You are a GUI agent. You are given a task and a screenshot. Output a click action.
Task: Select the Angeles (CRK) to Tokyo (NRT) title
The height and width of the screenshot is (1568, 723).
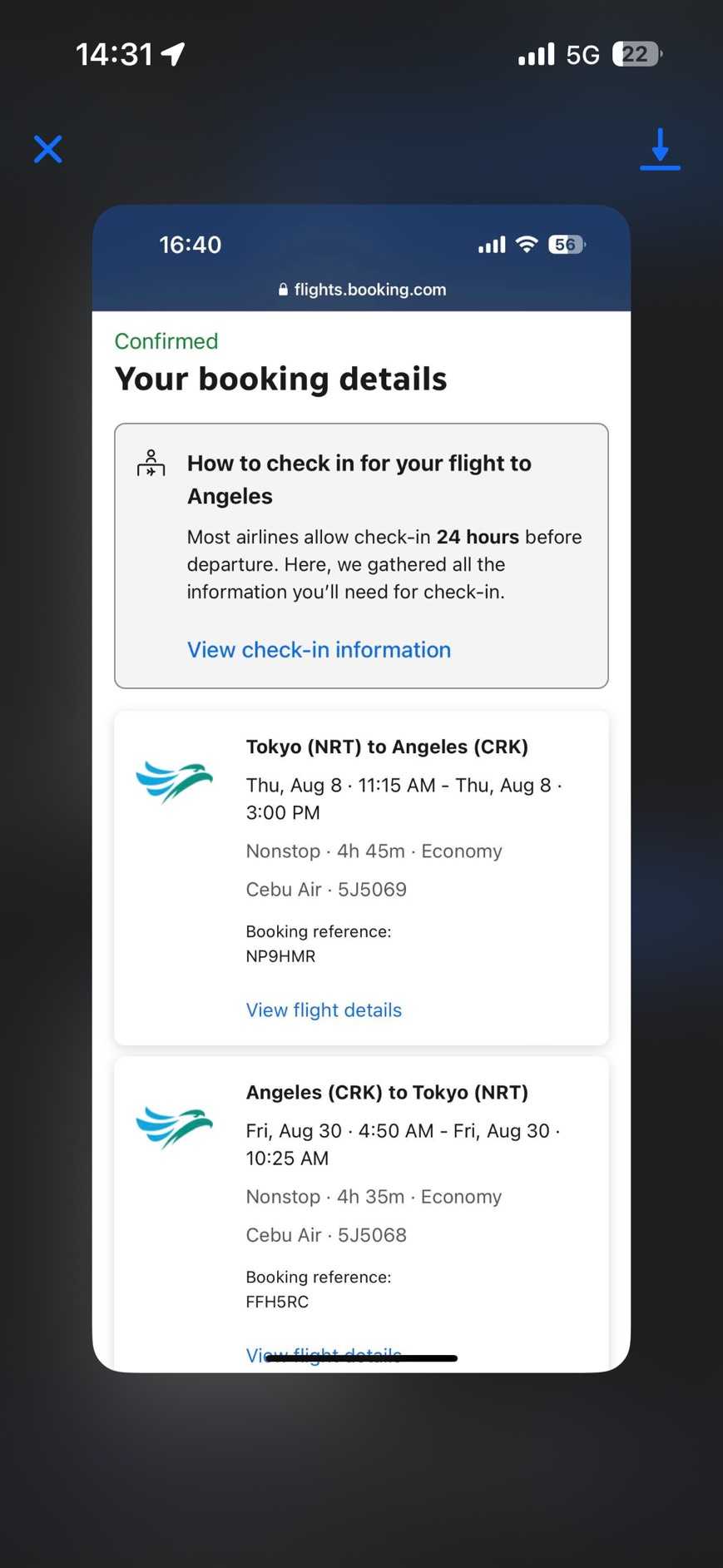point(387,1092)
